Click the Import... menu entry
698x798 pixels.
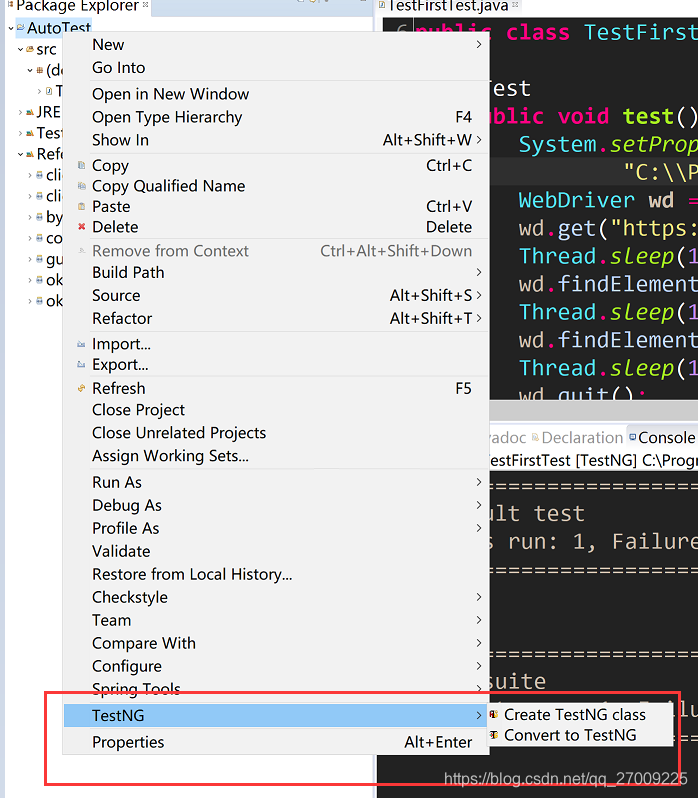tap(276, 344)
